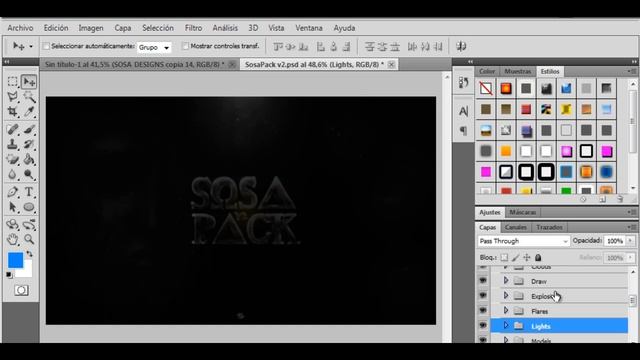
Task: Switch to the Canales tab
Action: pos(516,227)
